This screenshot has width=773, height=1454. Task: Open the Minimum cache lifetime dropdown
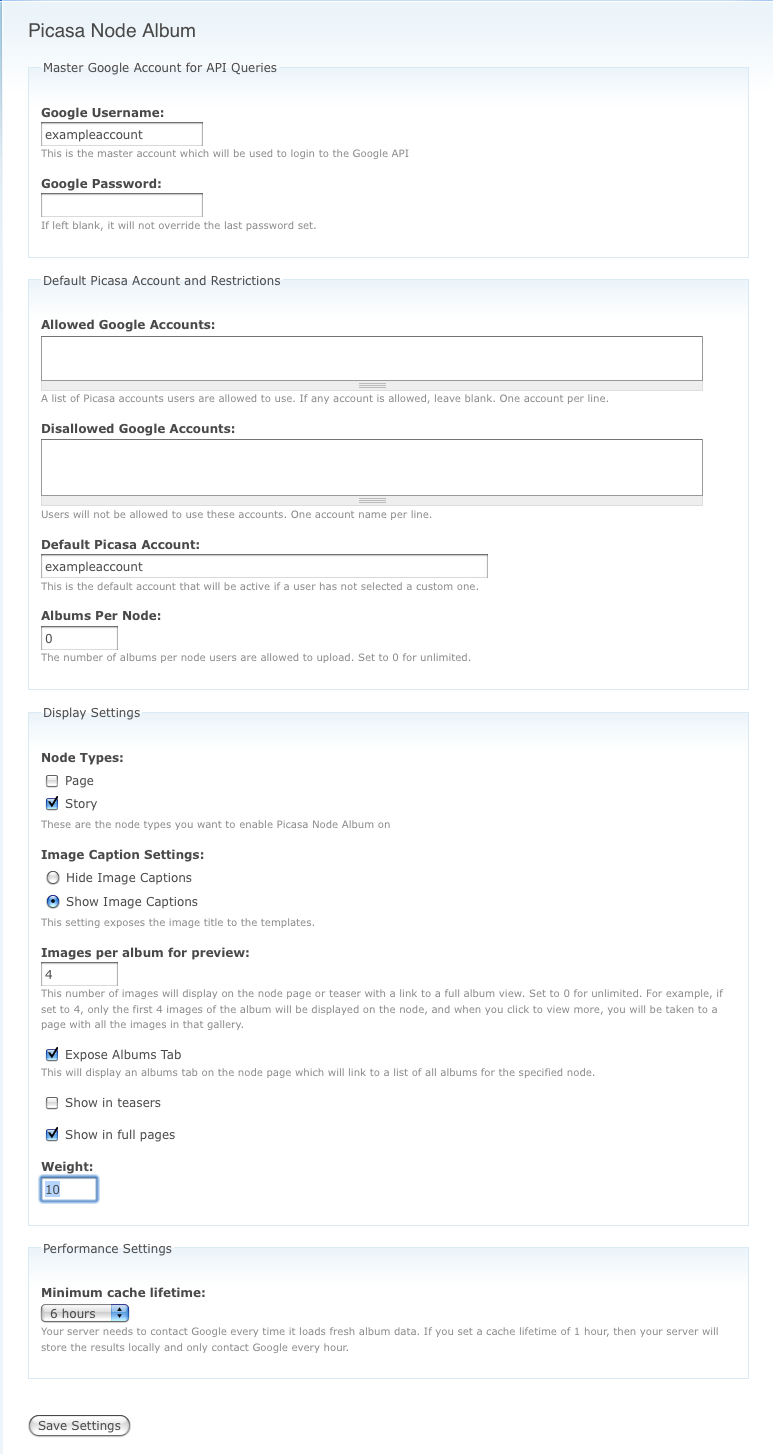[85, 1313]
